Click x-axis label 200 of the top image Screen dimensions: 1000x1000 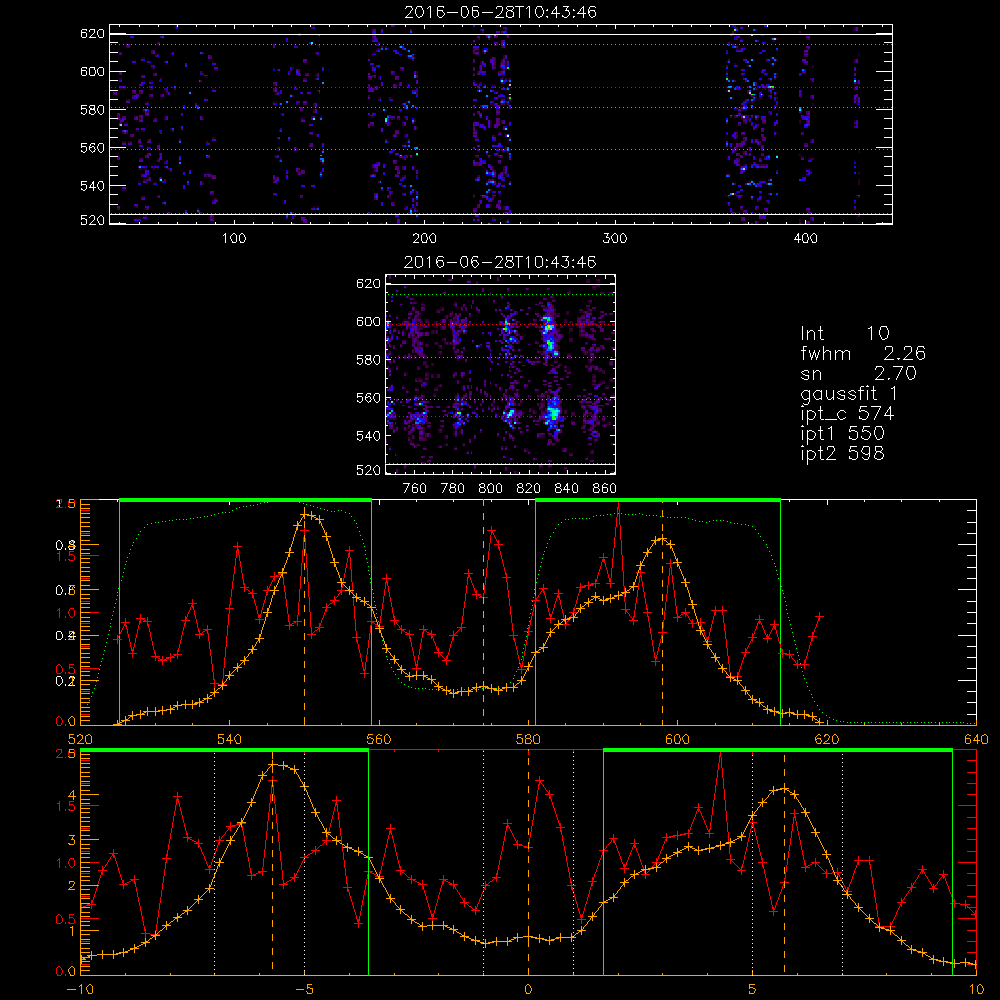424,239
